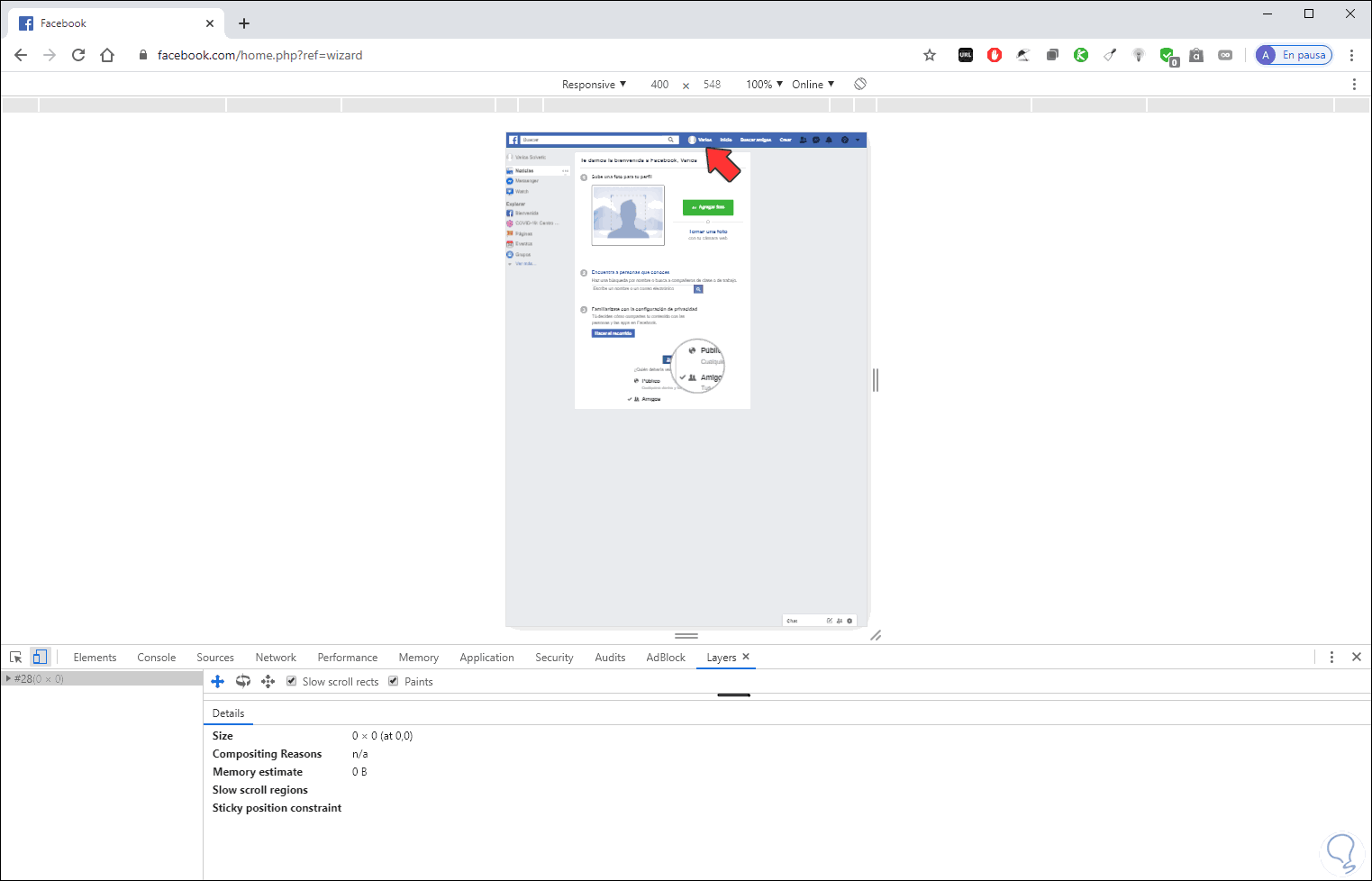Screen dimensions: 1372x881
Task: Click the green shield checkmark extension icon
Action: click(1168, 56)
